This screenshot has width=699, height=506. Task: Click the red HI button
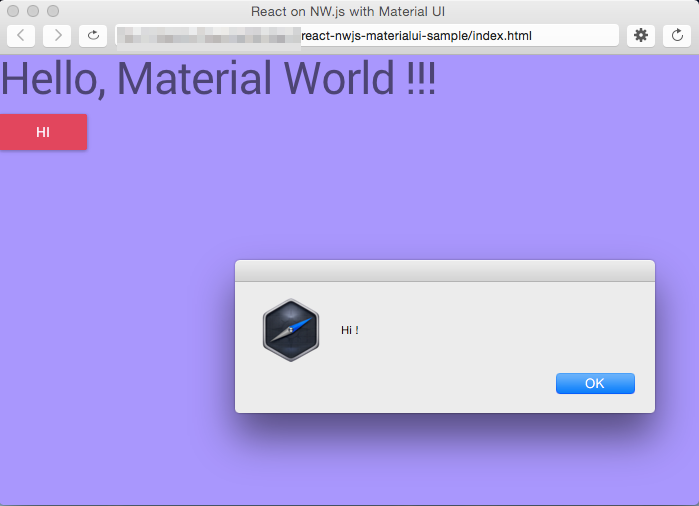tap(43, 132)
